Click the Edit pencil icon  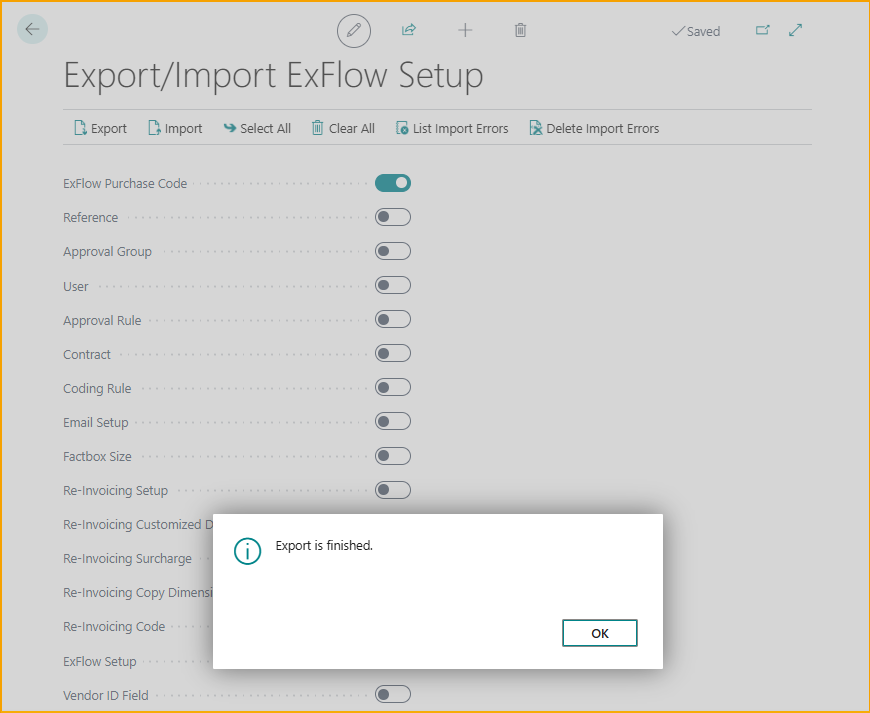pos(353,30)
